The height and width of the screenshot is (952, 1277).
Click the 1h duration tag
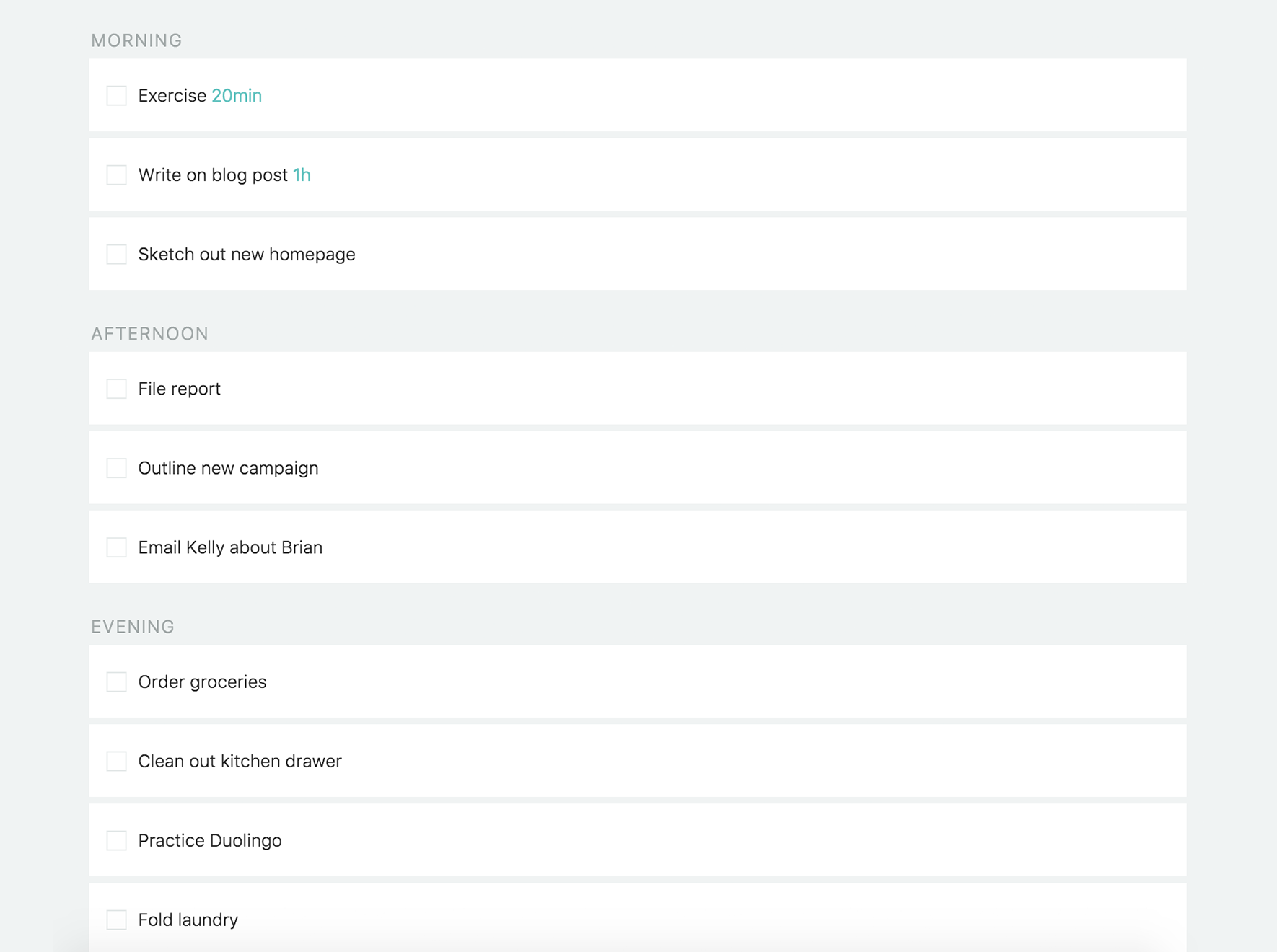302,175
